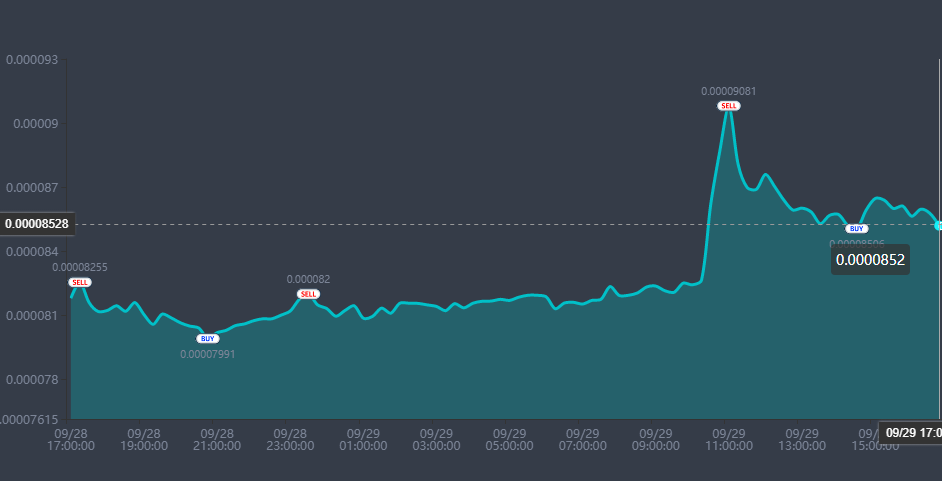Viewport: 942px width, 481px height.
Task: Click the 0.00008528 crosshair price tag
Action: tap(37, 225)
